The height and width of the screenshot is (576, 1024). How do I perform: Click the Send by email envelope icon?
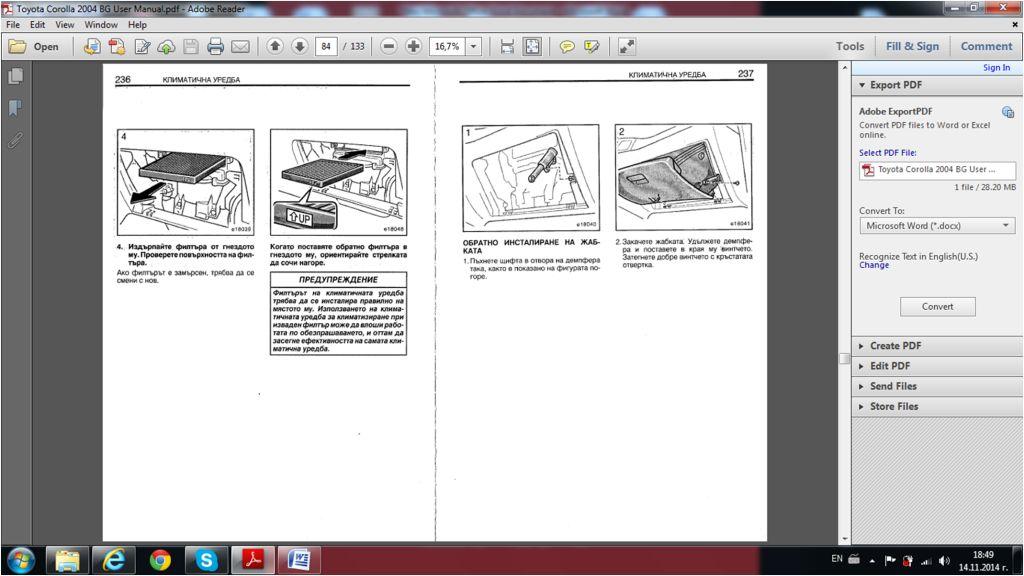click(x=240, y=46)
